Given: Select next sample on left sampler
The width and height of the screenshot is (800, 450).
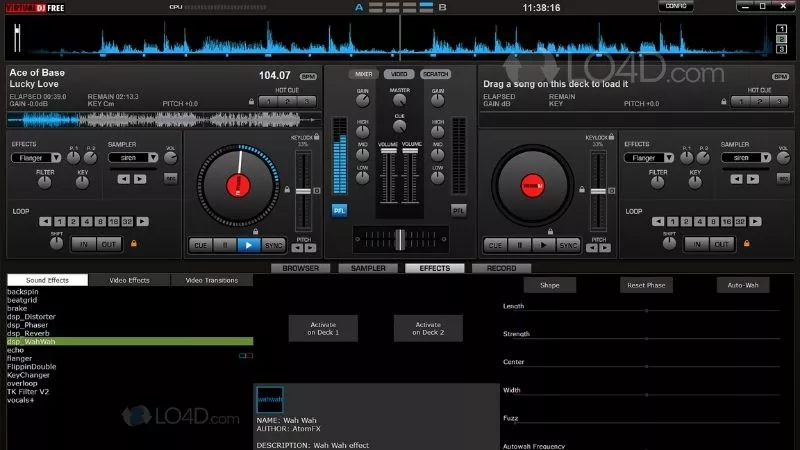Looking at the screenshot, I should pos(140,179).
